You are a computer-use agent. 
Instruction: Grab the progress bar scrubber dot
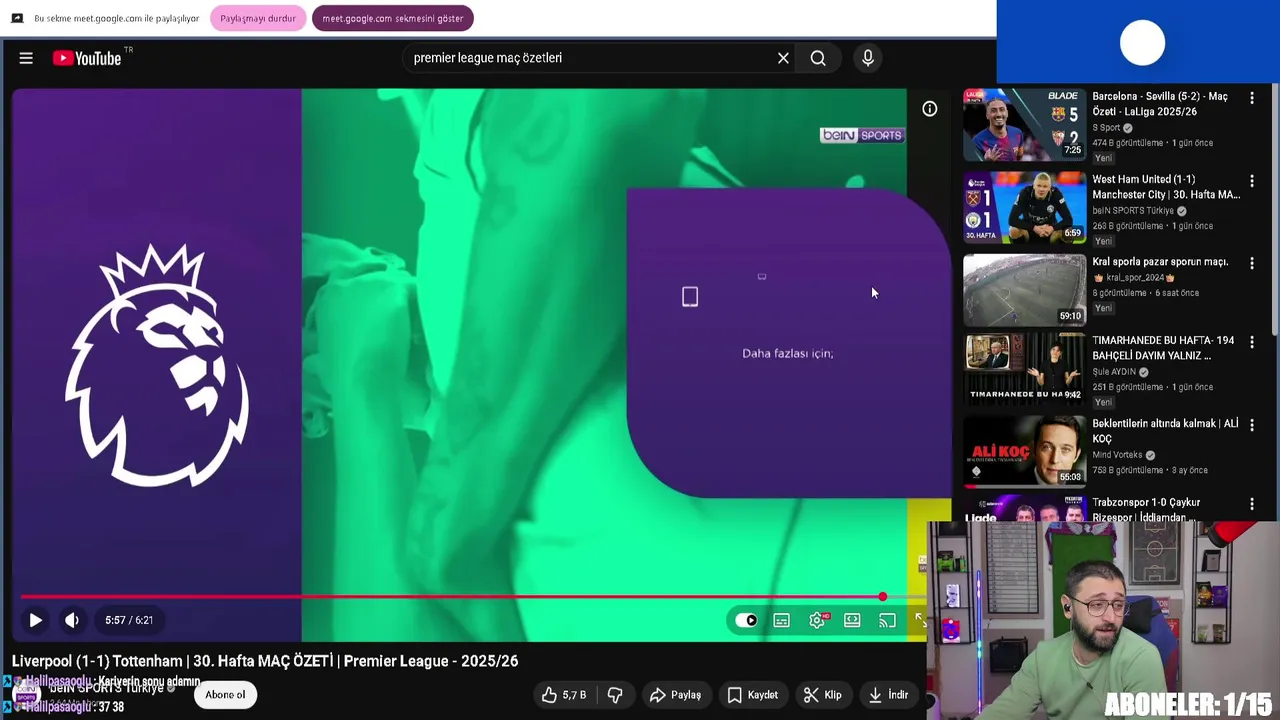coord(882,597)
